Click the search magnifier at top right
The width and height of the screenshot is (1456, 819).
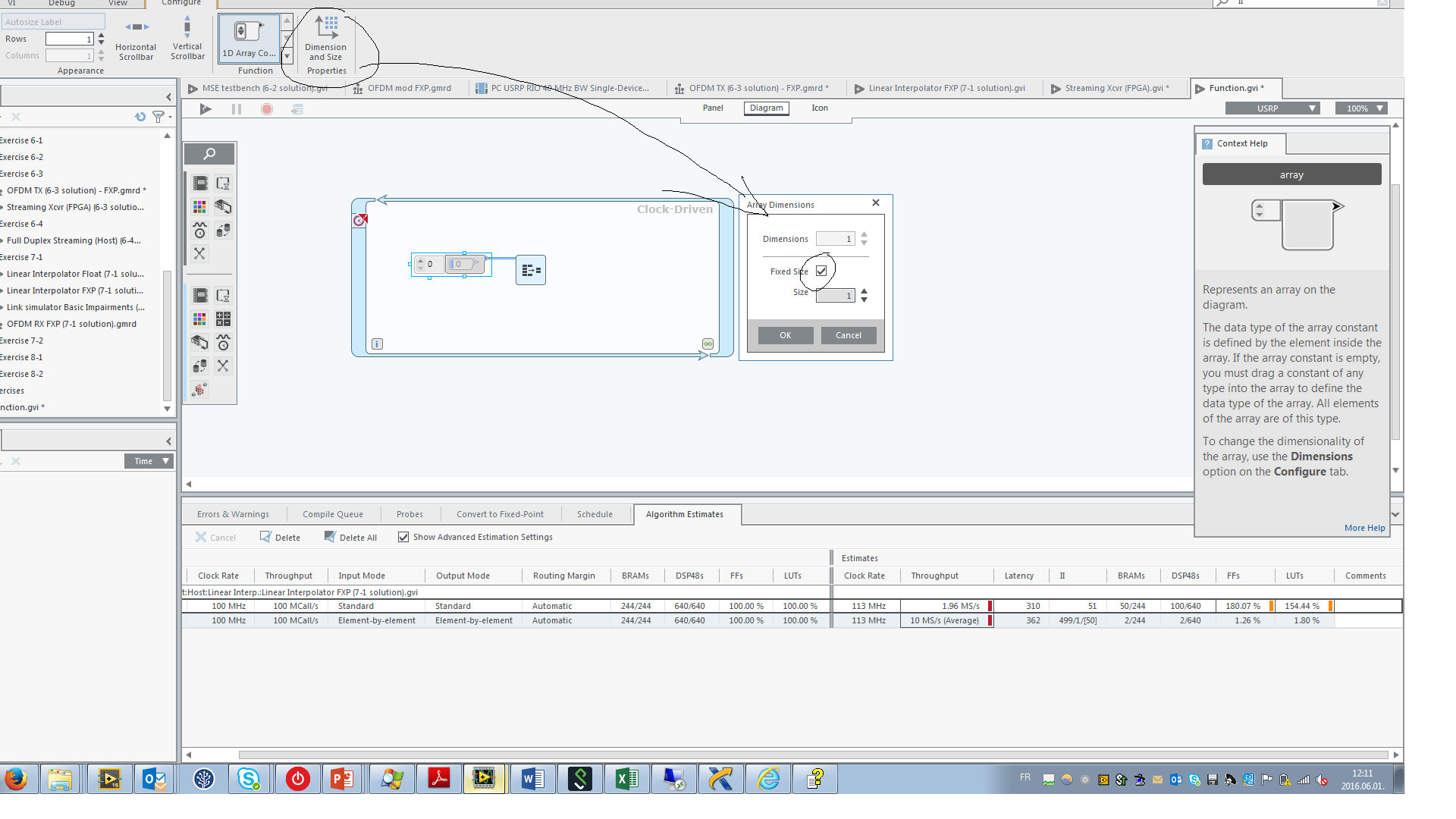(x=1222, y=3)
